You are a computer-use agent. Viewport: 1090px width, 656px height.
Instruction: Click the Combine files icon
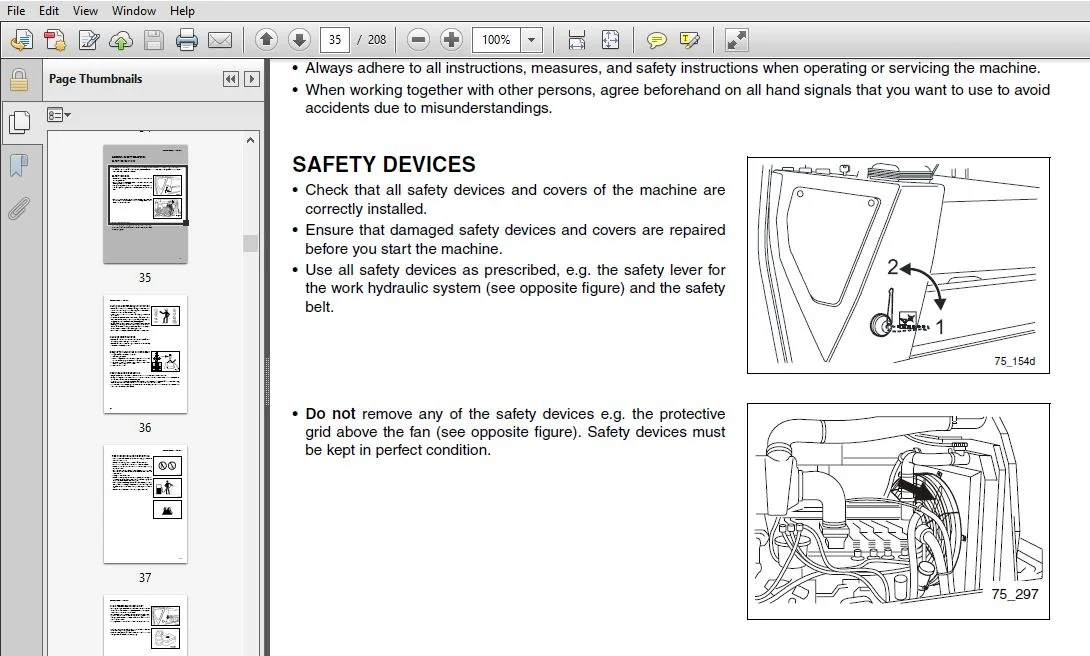pyautogui.click(x=55, y=40)
